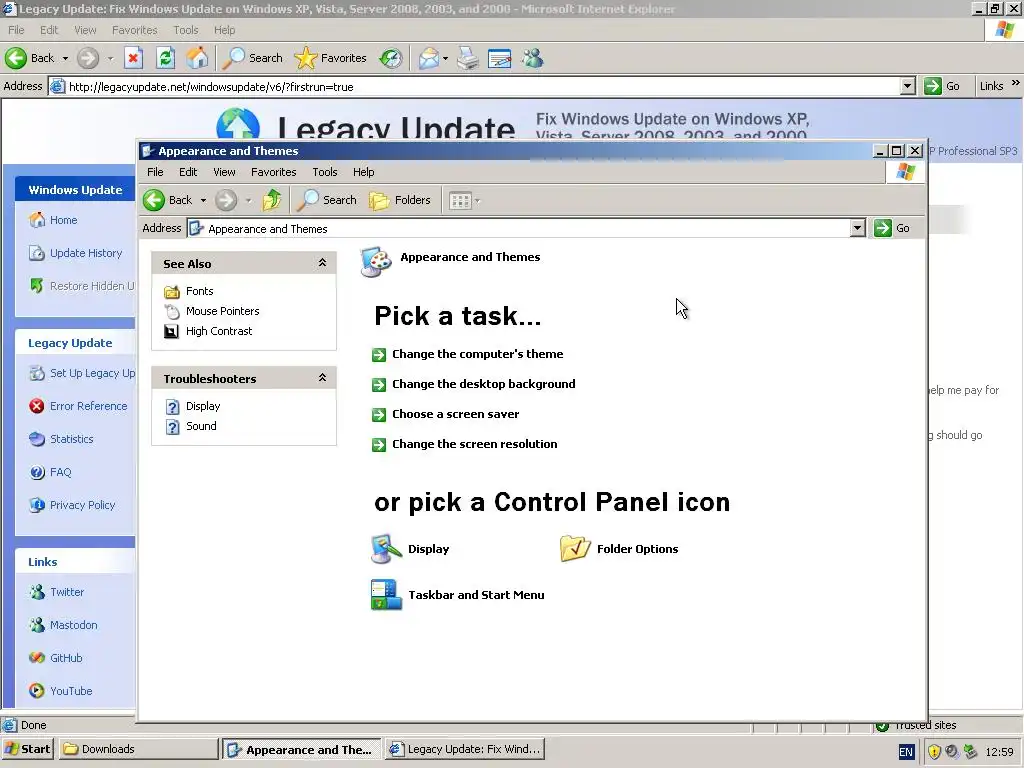Choose Change the computer's theme task
1024x768 pixels.
(468, 354)
